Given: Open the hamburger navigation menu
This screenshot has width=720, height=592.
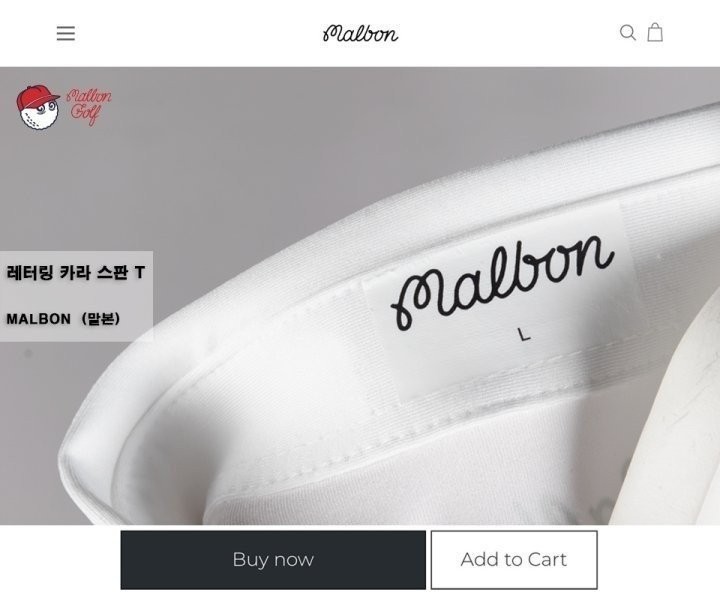Looking at the screenshot, I should (66, 34).
